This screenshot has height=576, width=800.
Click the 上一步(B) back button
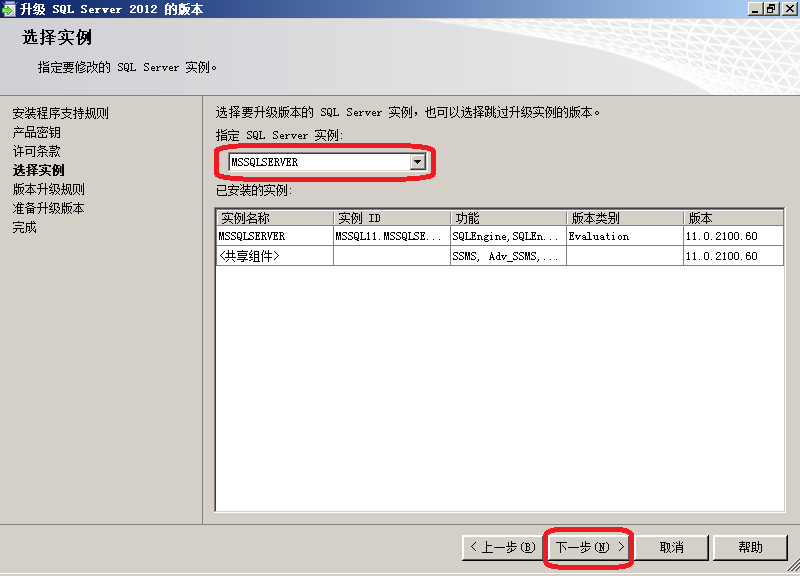tap(503, 547)
